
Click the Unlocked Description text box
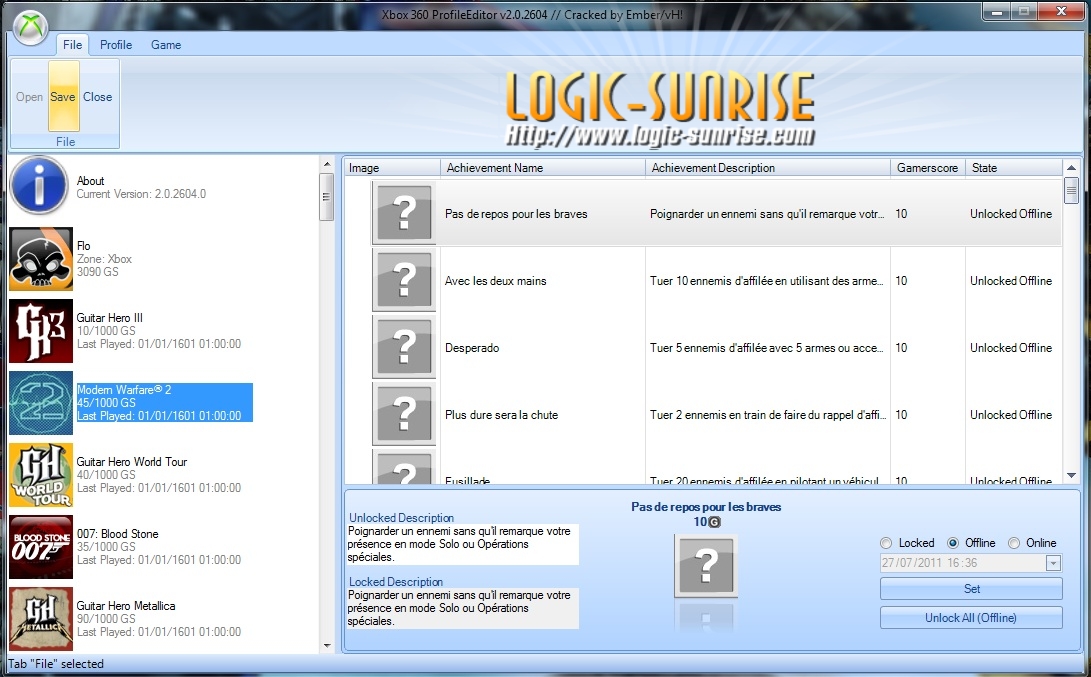[463, 544]
